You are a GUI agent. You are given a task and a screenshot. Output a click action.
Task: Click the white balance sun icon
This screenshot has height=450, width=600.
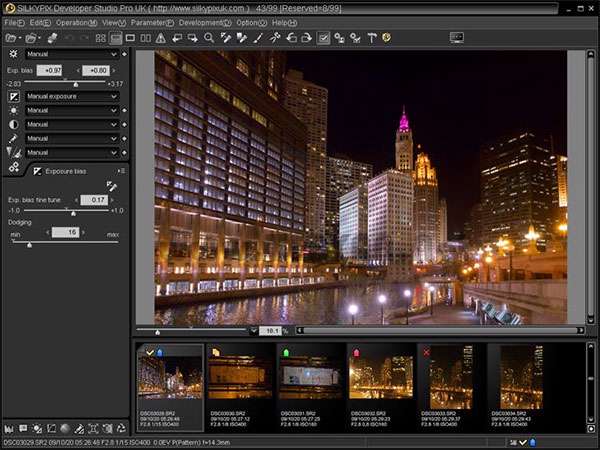coord(13,111)
